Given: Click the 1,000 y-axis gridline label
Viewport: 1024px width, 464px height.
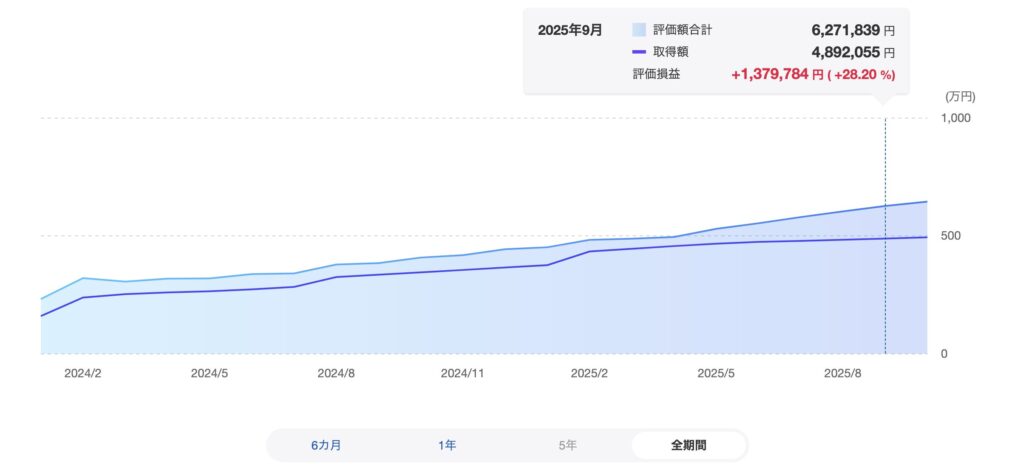Looking at the screenshot, I should [x=958, y=118].
